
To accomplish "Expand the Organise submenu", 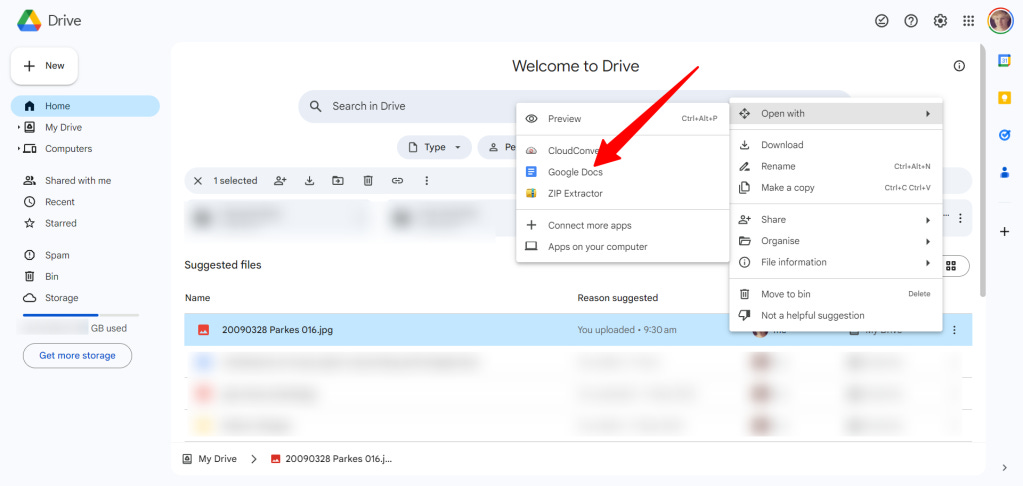I will point(836,241).
